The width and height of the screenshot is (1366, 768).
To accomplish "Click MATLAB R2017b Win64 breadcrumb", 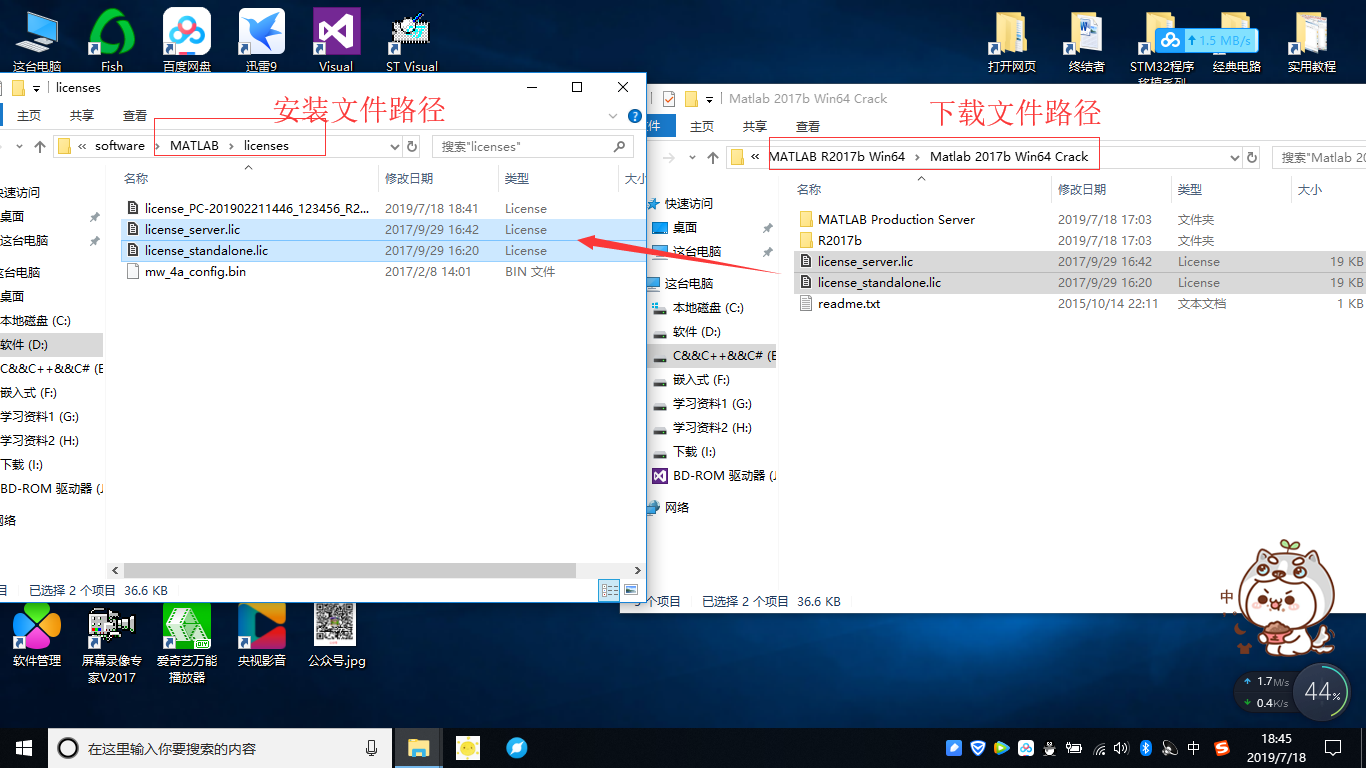I will (x=837, y=157).
